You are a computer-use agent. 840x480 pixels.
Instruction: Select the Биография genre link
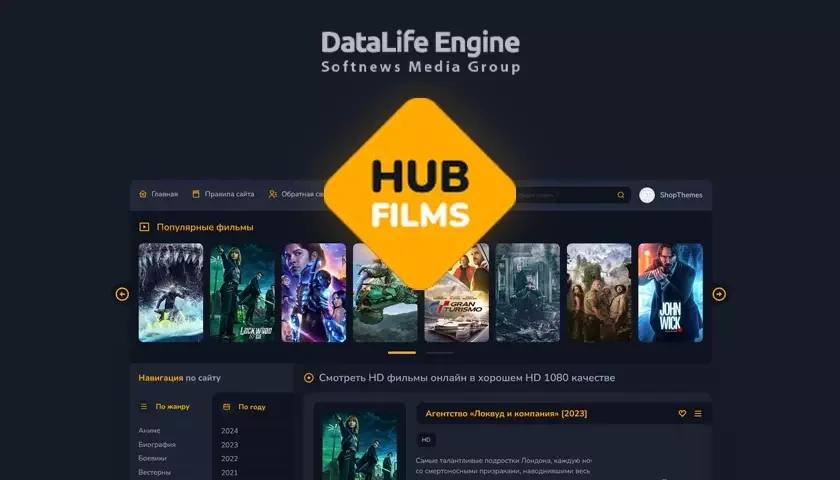157,445
